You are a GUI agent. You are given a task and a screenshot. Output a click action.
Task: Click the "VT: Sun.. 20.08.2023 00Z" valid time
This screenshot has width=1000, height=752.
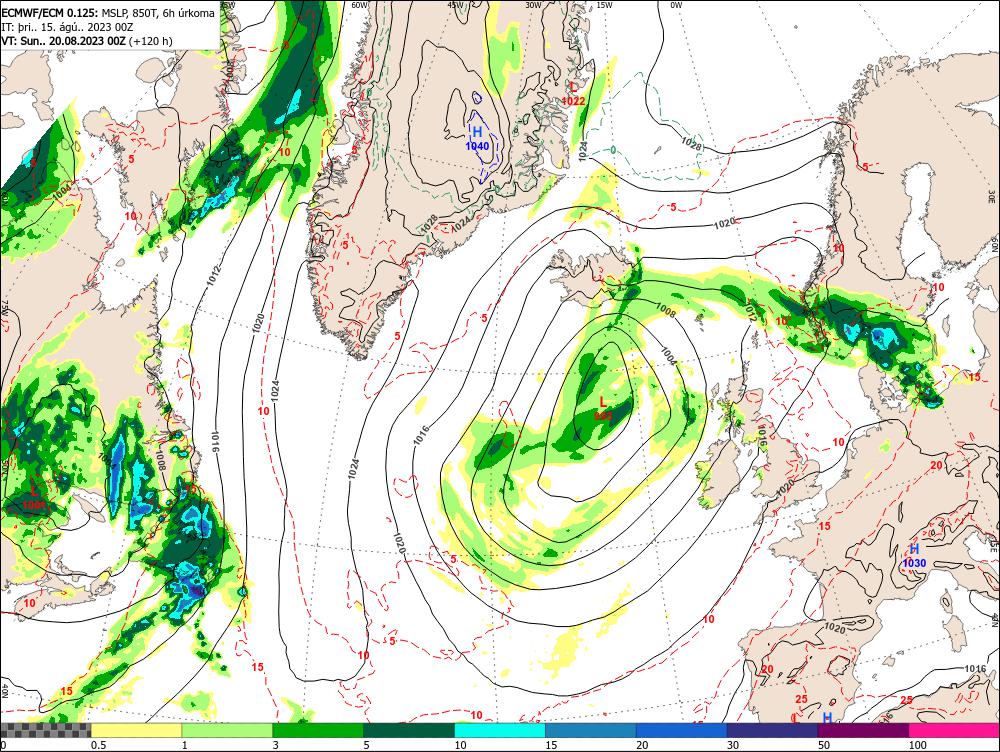point(64,41)
